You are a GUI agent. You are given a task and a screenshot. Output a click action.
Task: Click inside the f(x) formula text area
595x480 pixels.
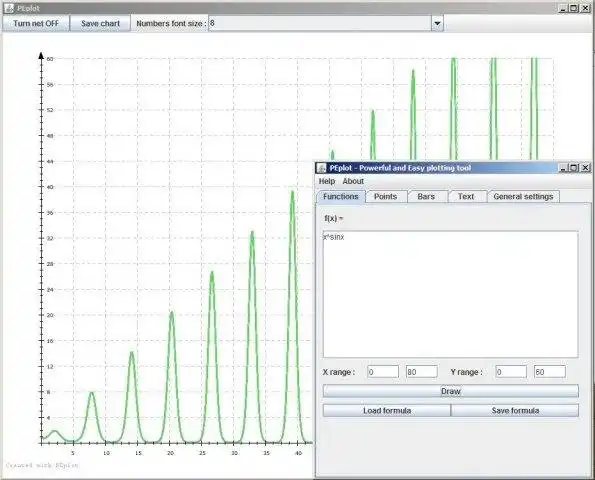tap(450, 294)
